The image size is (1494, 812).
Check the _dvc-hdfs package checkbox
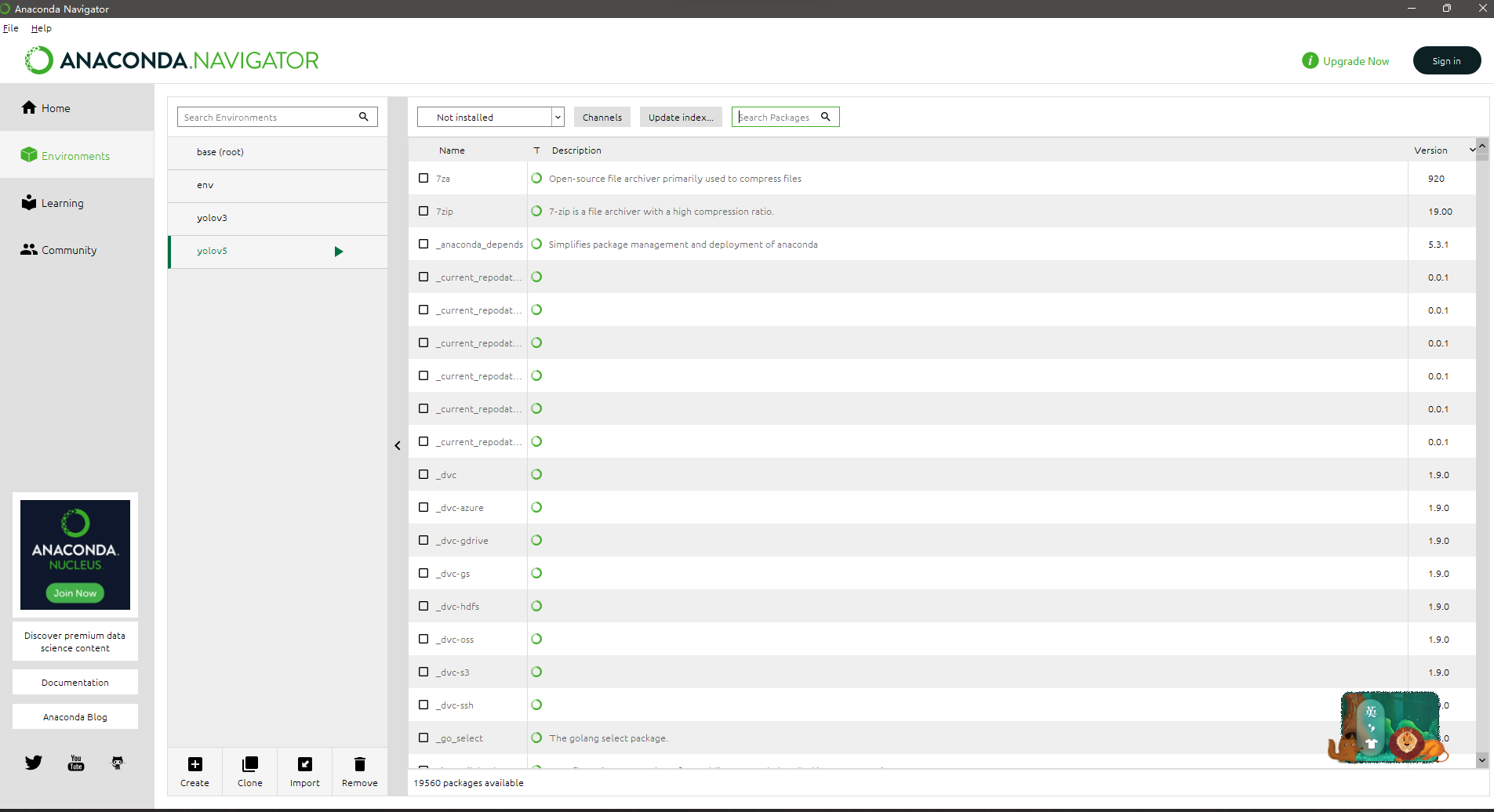click(x=423, y=607)
